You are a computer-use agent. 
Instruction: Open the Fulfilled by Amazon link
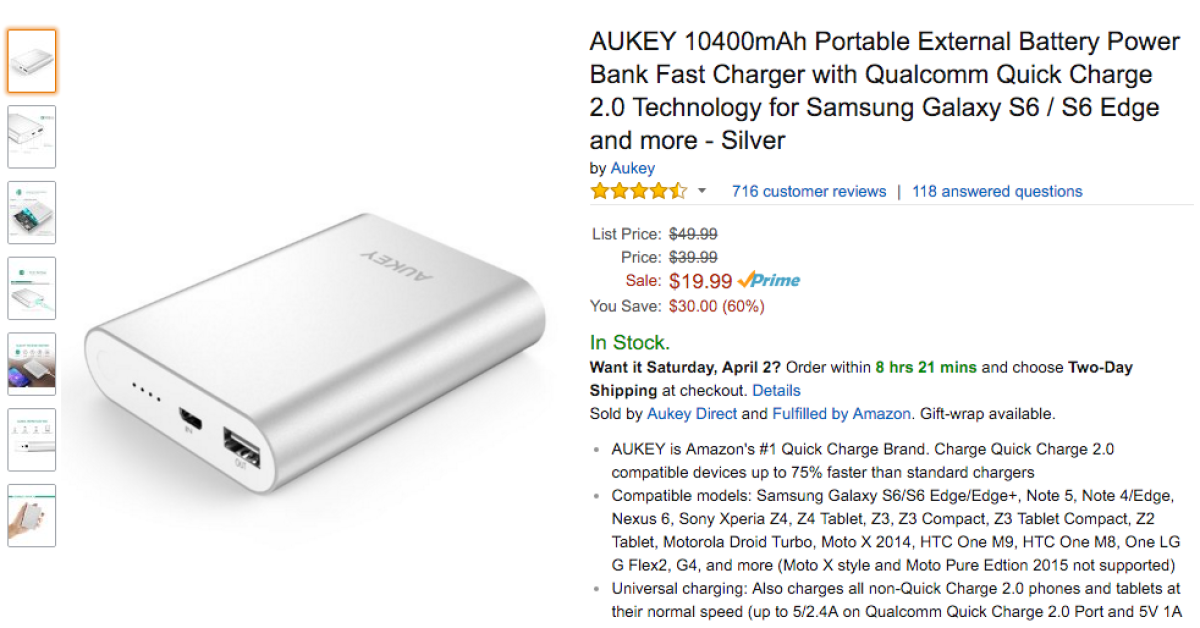tap(841, 413)
